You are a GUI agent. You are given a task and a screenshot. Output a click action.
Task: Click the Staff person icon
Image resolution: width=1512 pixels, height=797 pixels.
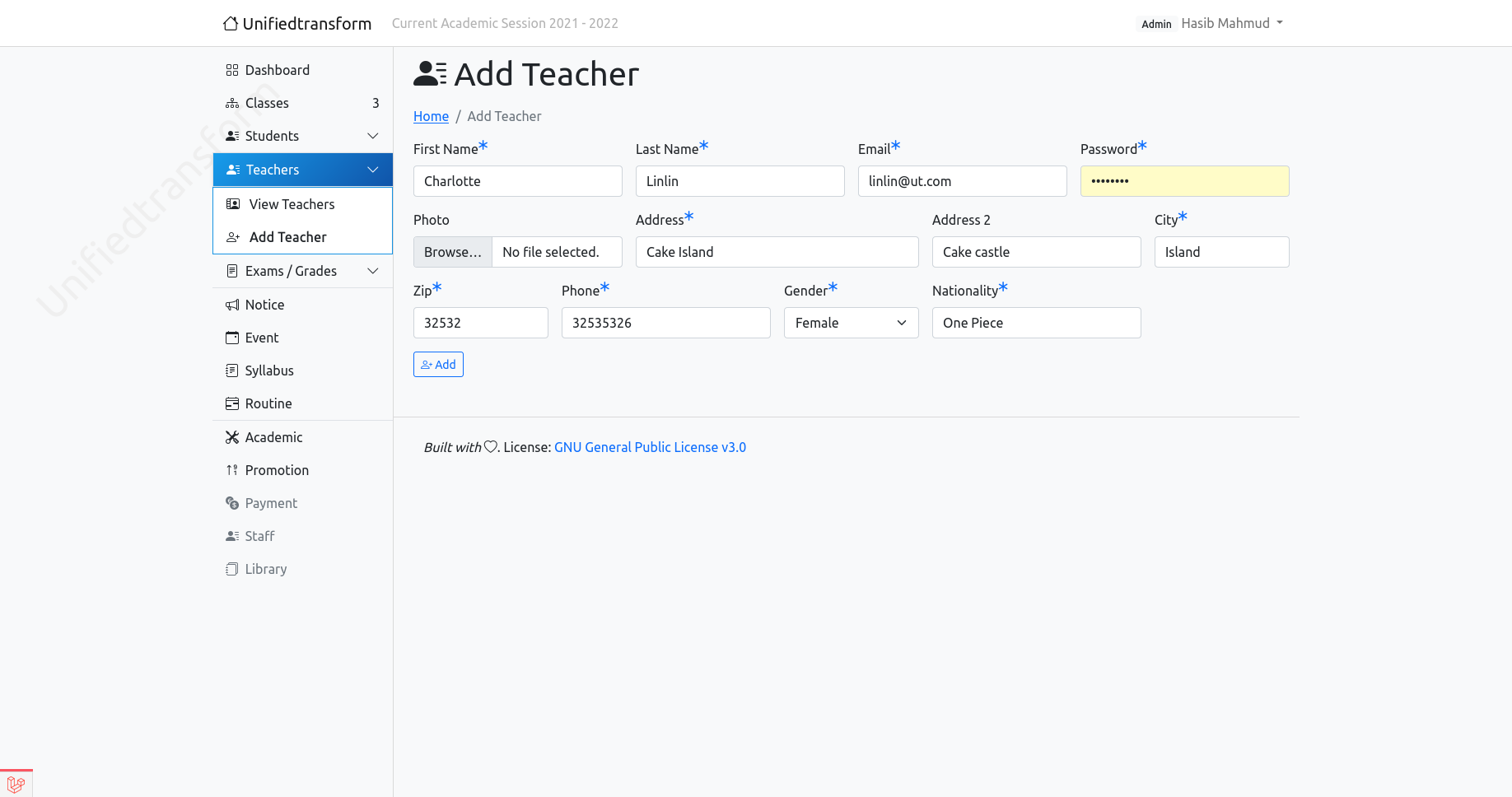click(232, 536)
